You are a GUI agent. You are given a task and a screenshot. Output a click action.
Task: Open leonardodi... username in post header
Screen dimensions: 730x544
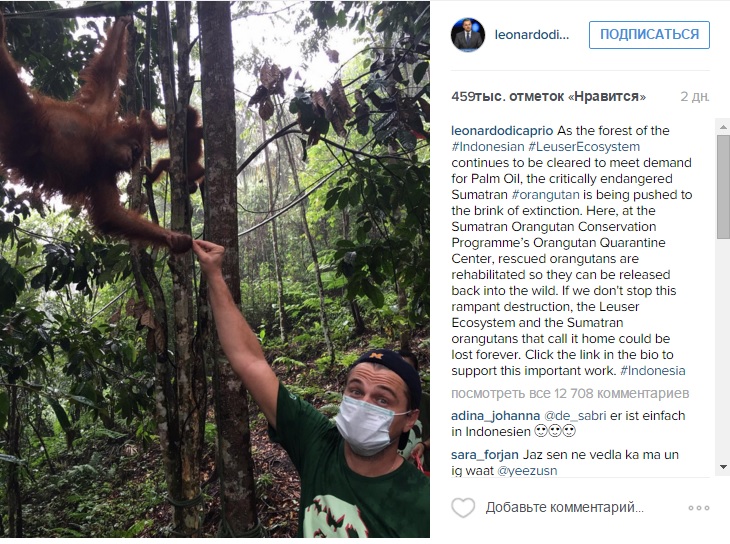pos(532,35)
